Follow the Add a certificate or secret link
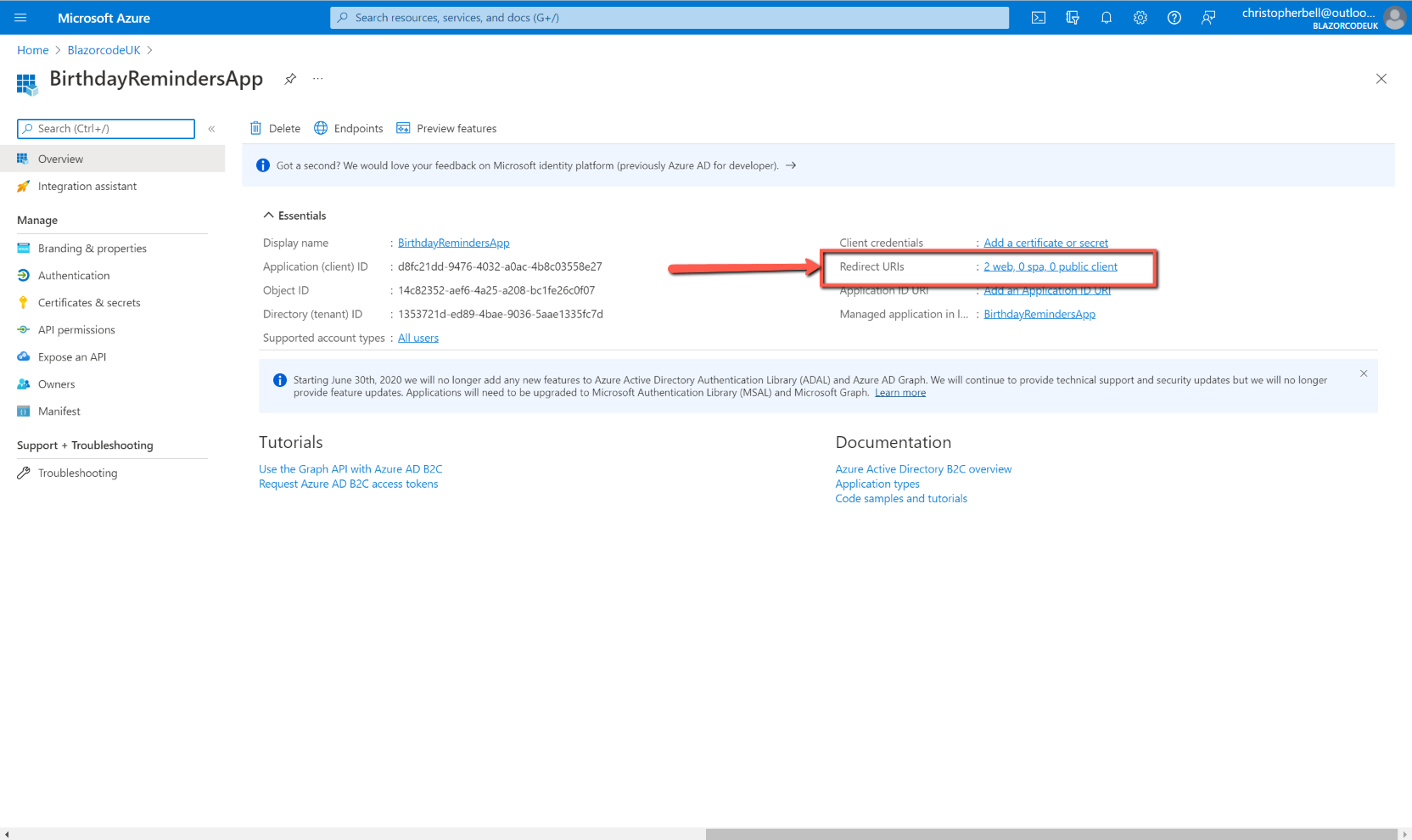Viewport: 1412px width, 840px height. pos(1045,242)
